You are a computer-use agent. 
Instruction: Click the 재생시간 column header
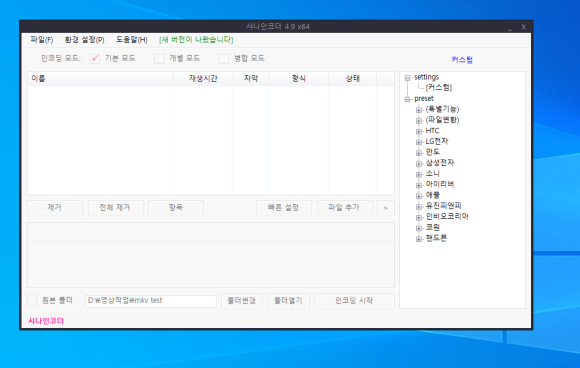point(203,78)
